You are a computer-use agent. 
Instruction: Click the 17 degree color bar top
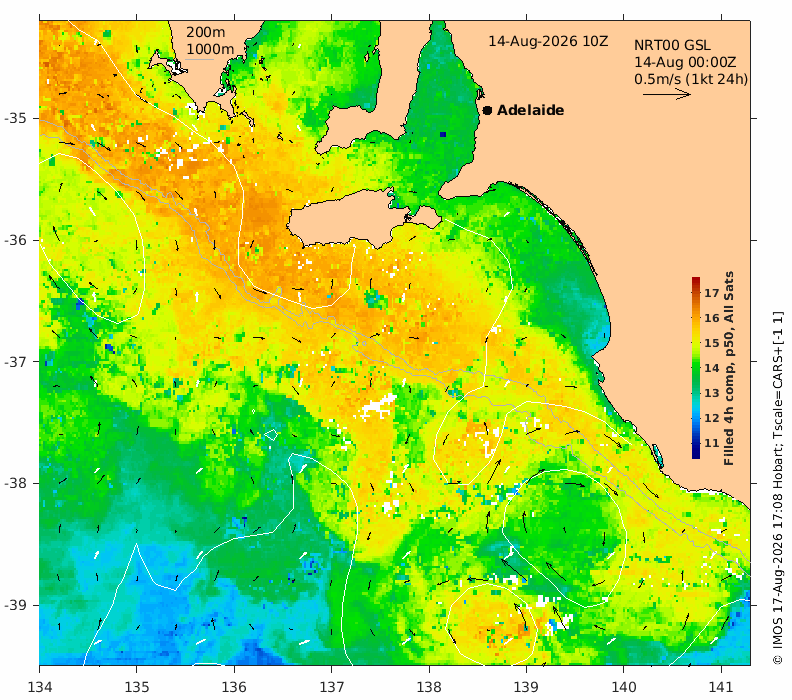[696, 280]
